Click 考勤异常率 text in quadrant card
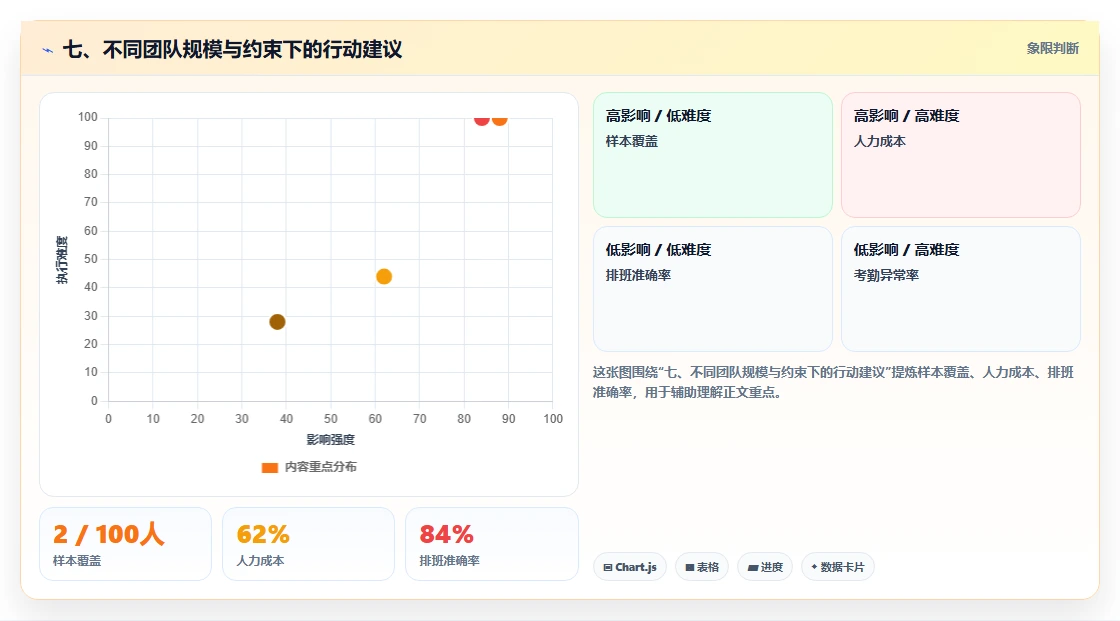Viewport: 1120px width, 621px height. click(x=886, y=275)
